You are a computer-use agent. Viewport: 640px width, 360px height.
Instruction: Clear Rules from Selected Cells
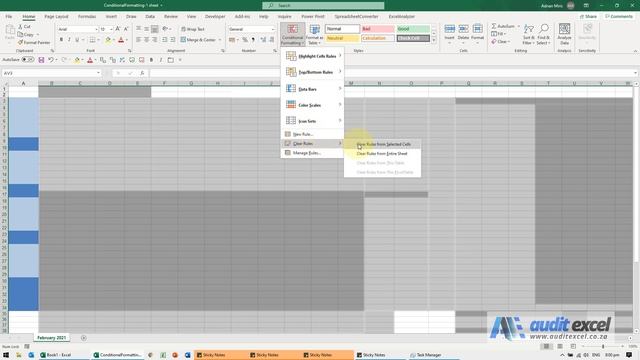[383, 144]
